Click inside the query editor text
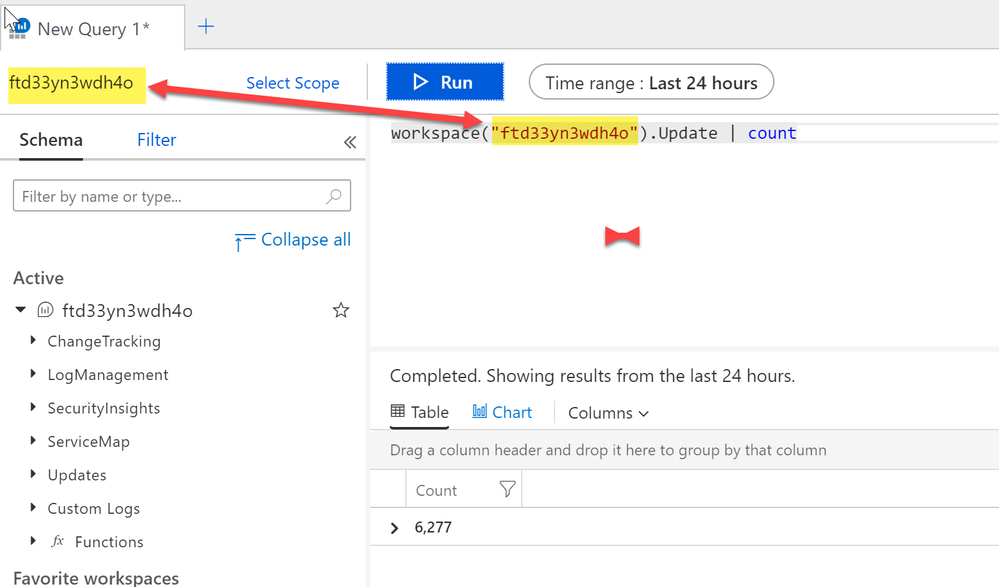Screen dimensions: 999x587 pos(594,133)
